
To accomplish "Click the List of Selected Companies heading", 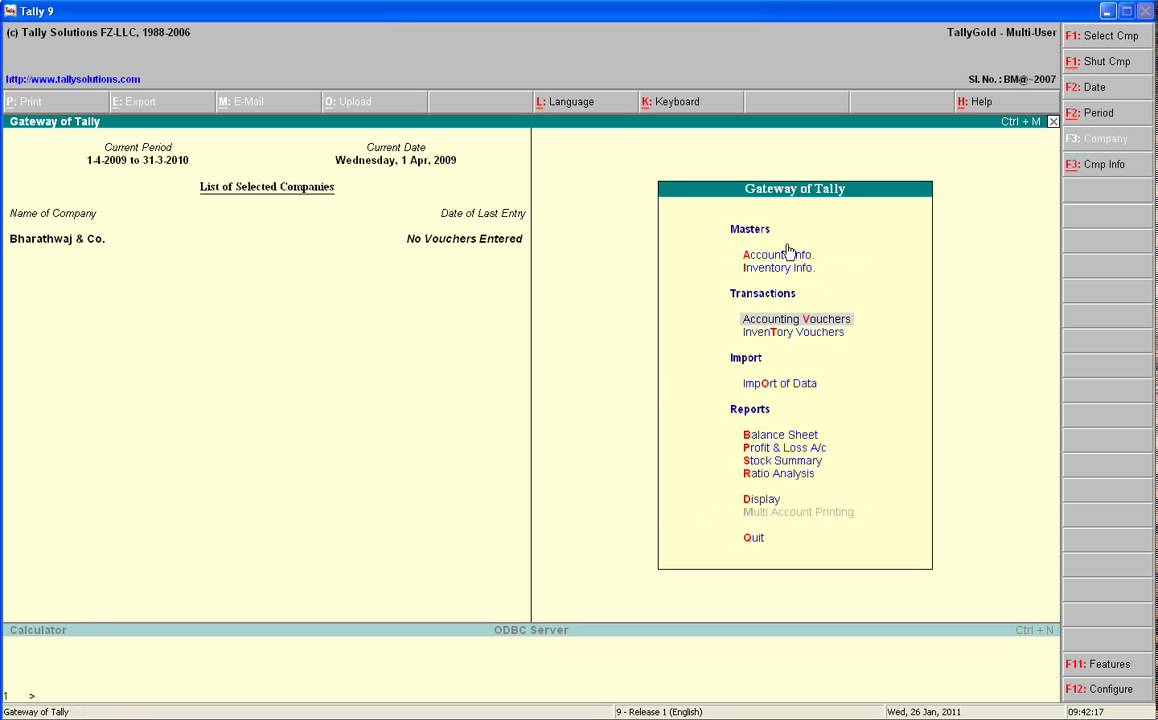I will pyautogui.click(x=267, y=187).
